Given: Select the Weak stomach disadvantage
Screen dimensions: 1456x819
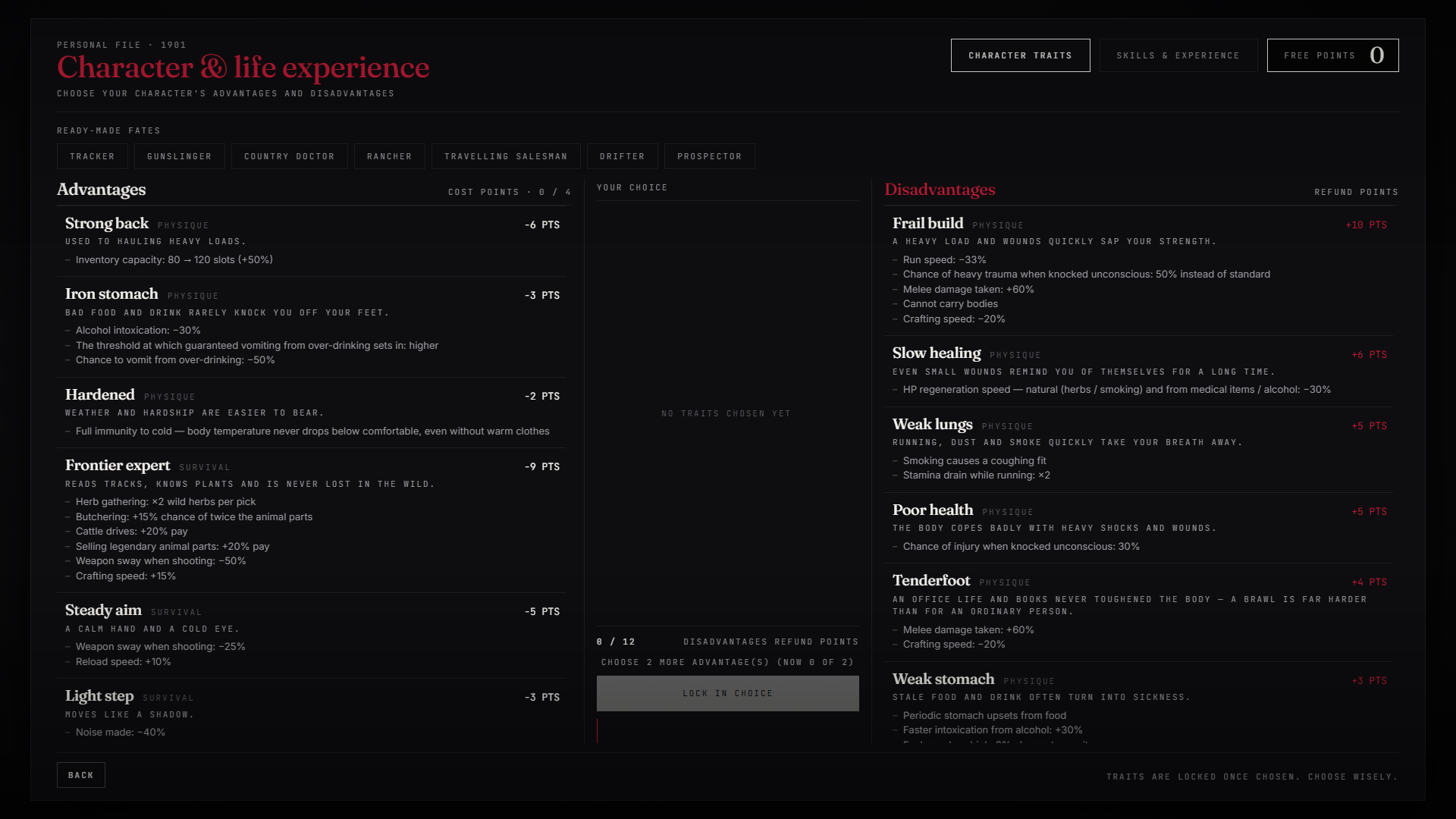Looking at the screenshot, I should point(1139,703).
